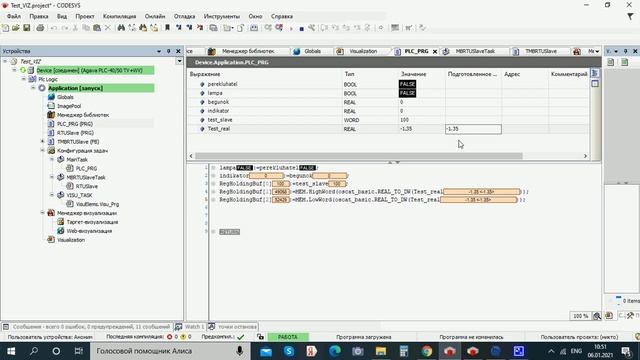Open Find with the binoculars icon
Image resolution: width=640 pixels, height=360 pixels.
tap(121, 28)
